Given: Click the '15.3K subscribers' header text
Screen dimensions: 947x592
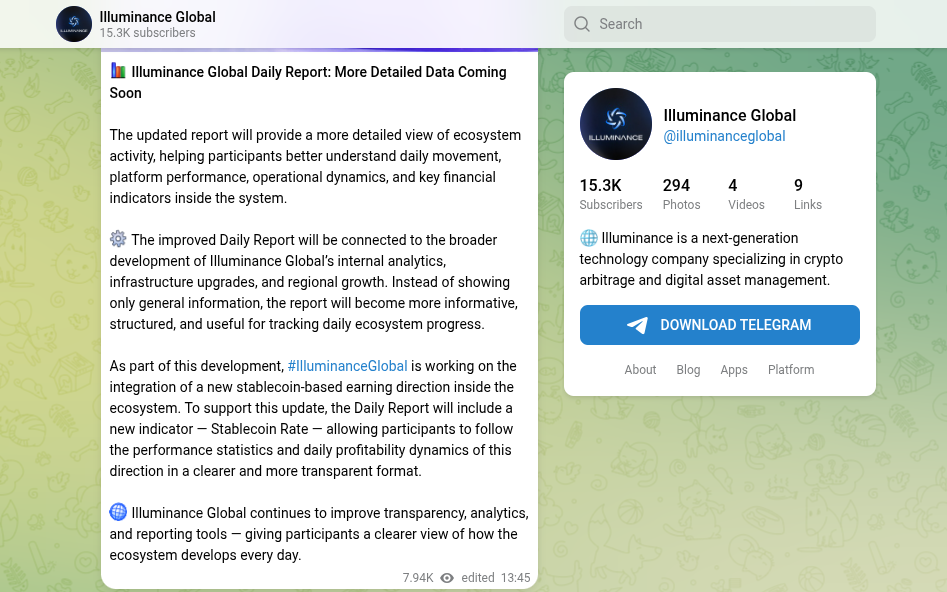Looking at the screenshot, I should click(x=147, y=33).
